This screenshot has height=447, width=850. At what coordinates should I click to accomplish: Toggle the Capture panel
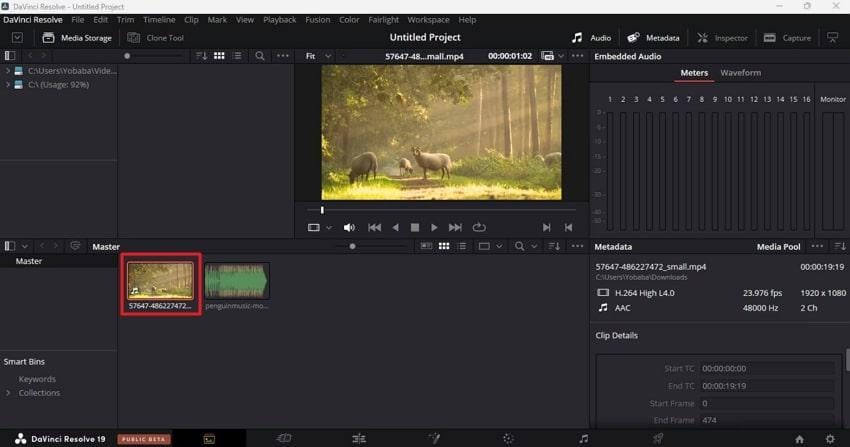(787, 38)
